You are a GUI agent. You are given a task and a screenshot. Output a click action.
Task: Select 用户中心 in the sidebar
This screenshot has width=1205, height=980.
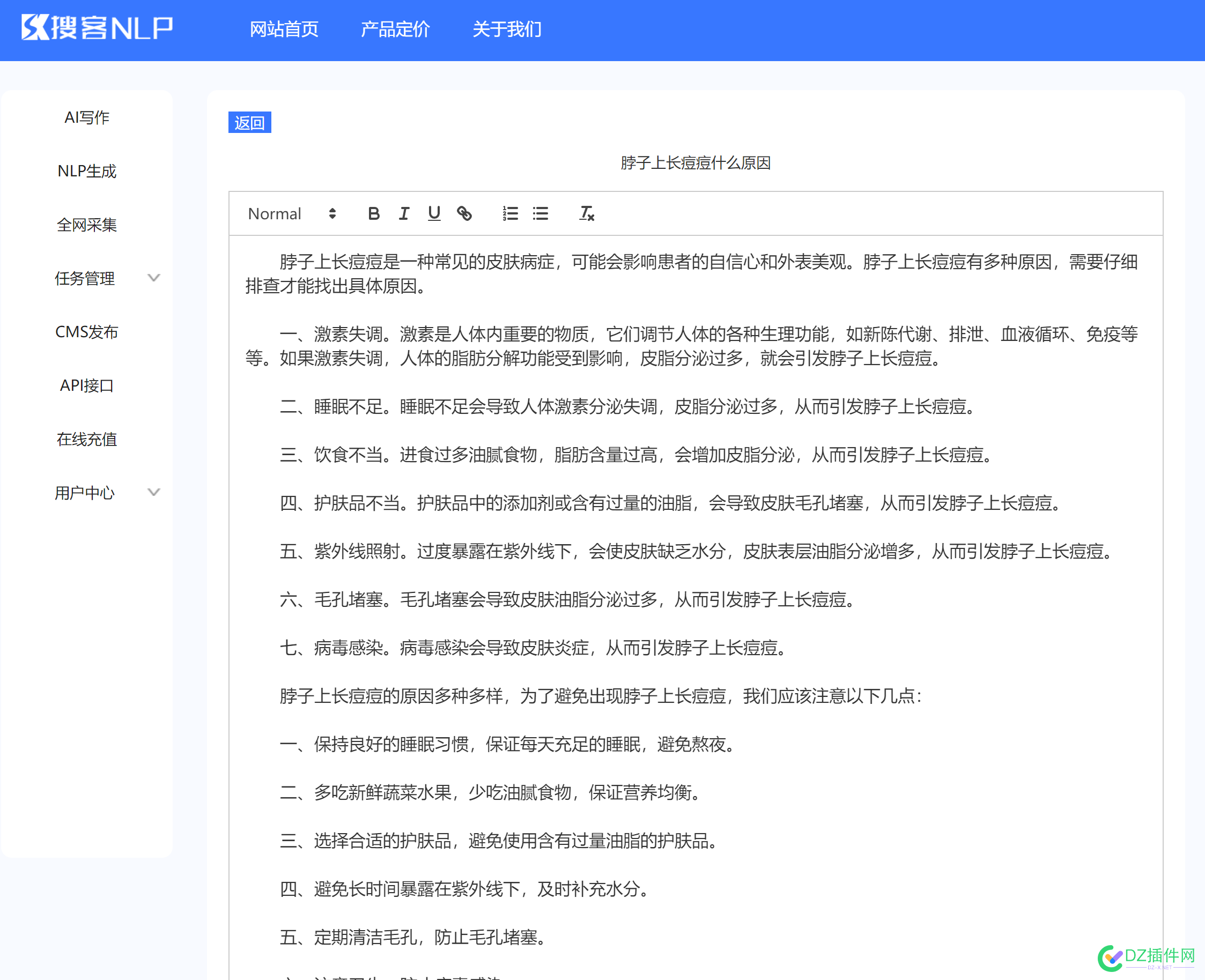coord(85,493)
